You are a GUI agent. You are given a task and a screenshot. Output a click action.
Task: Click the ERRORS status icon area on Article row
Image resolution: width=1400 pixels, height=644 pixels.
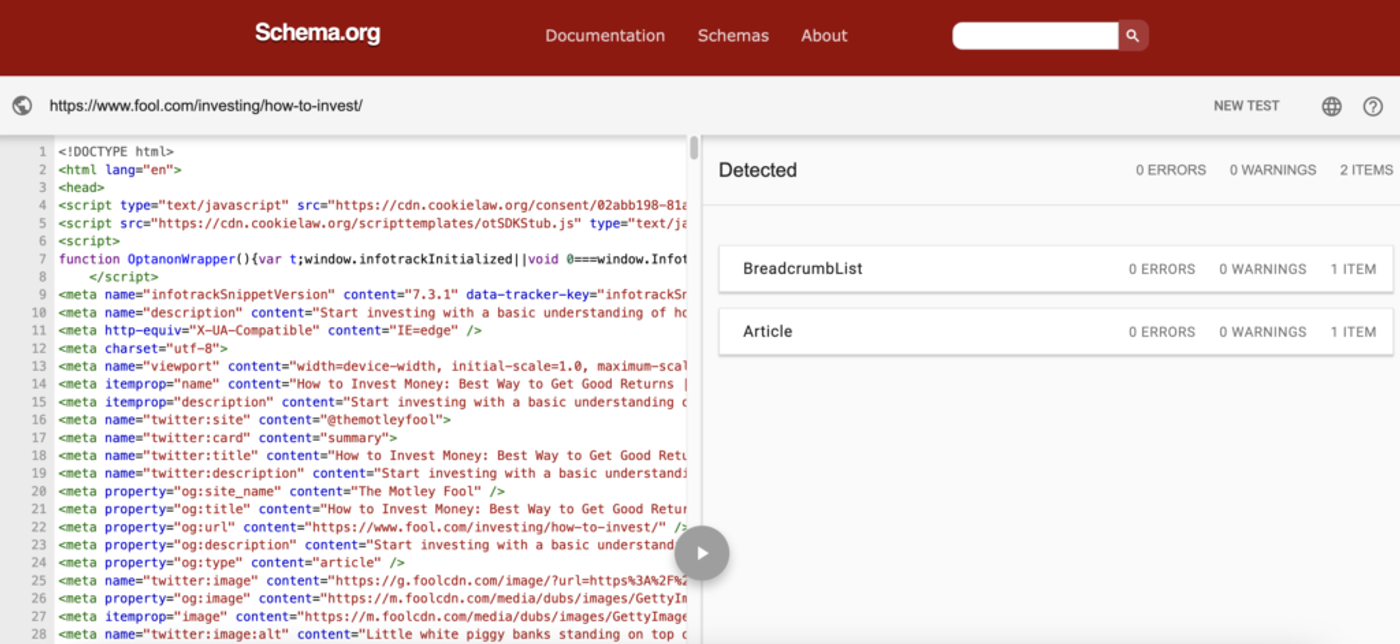pyautogui.click(x=1162, y=331)
